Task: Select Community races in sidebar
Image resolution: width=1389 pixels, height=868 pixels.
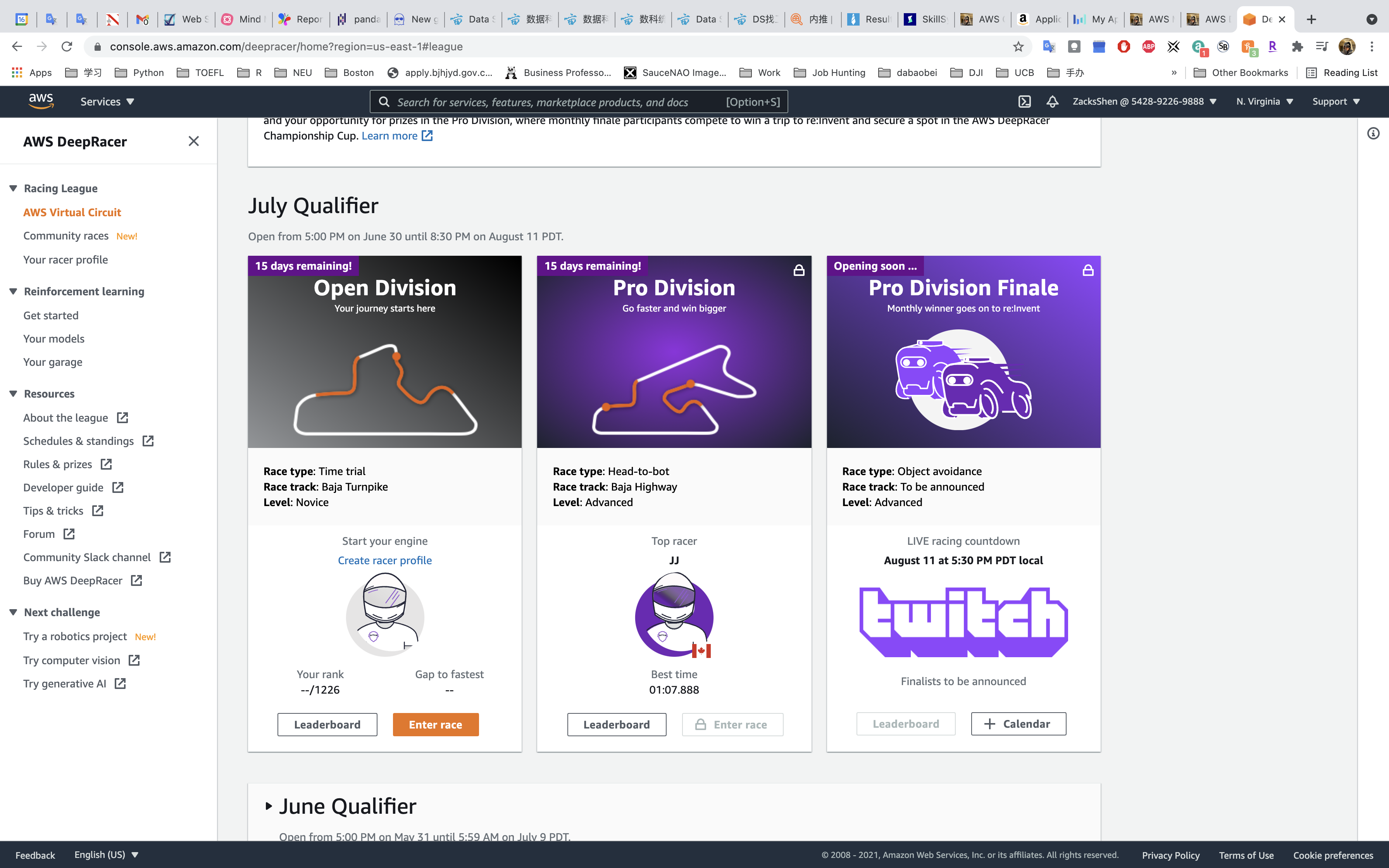Action: coord(66,236)
